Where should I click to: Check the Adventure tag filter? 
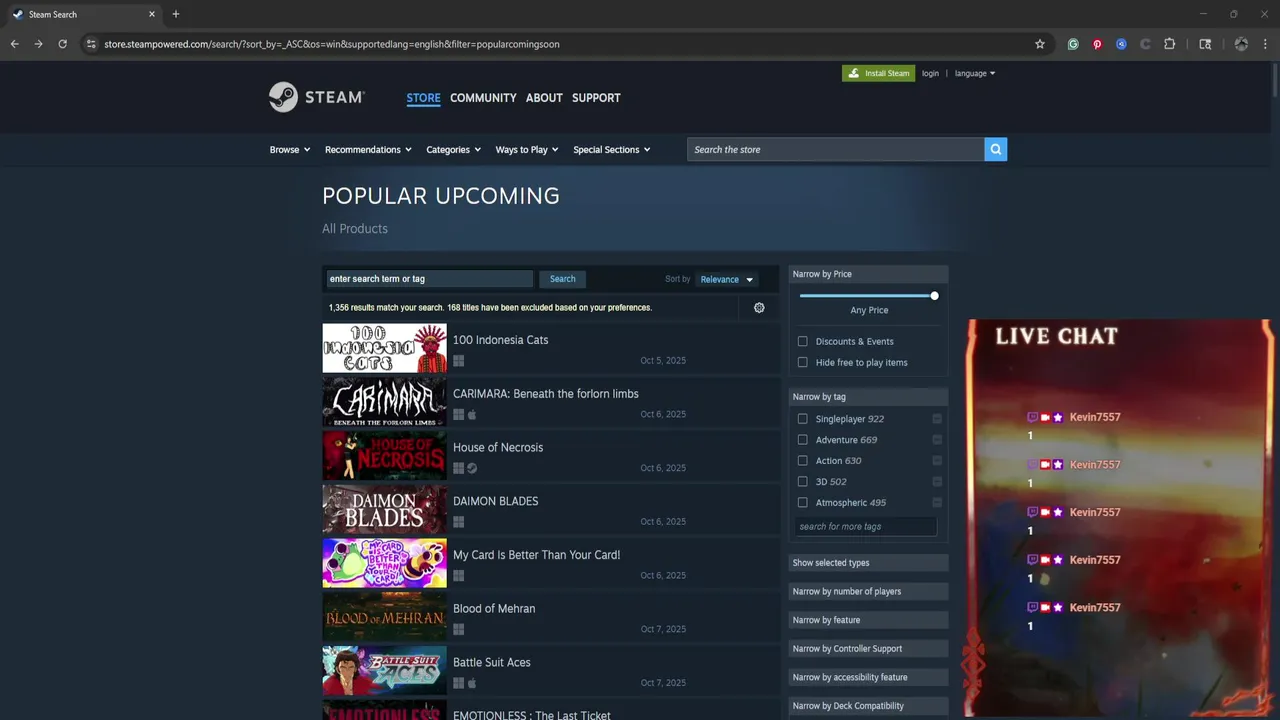pyautogui.click(x=802, y=440)
